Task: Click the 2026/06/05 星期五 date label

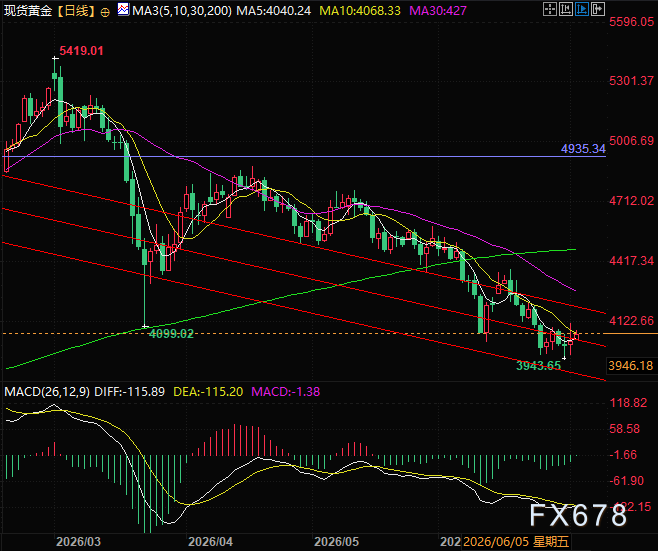Action: click(x=516, y=542)
